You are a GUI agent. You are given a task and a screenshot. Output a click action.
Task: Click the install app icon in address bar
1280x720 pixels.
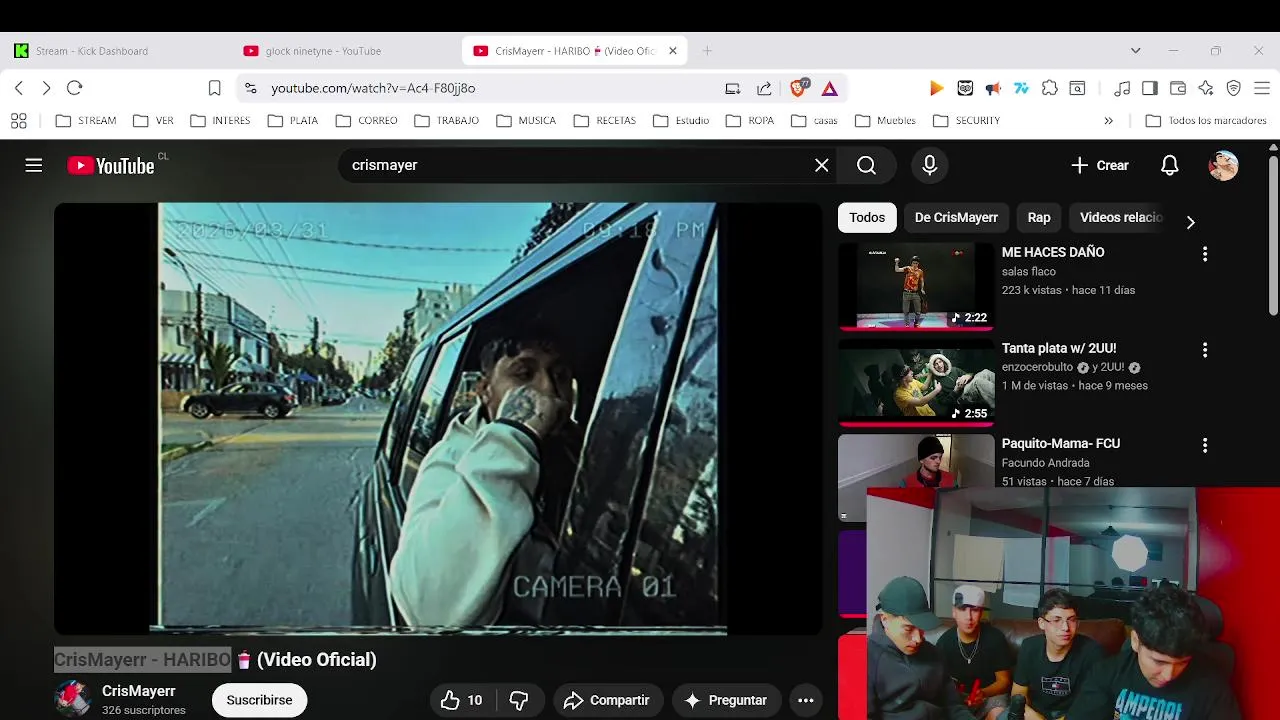[x=733, y=88]
